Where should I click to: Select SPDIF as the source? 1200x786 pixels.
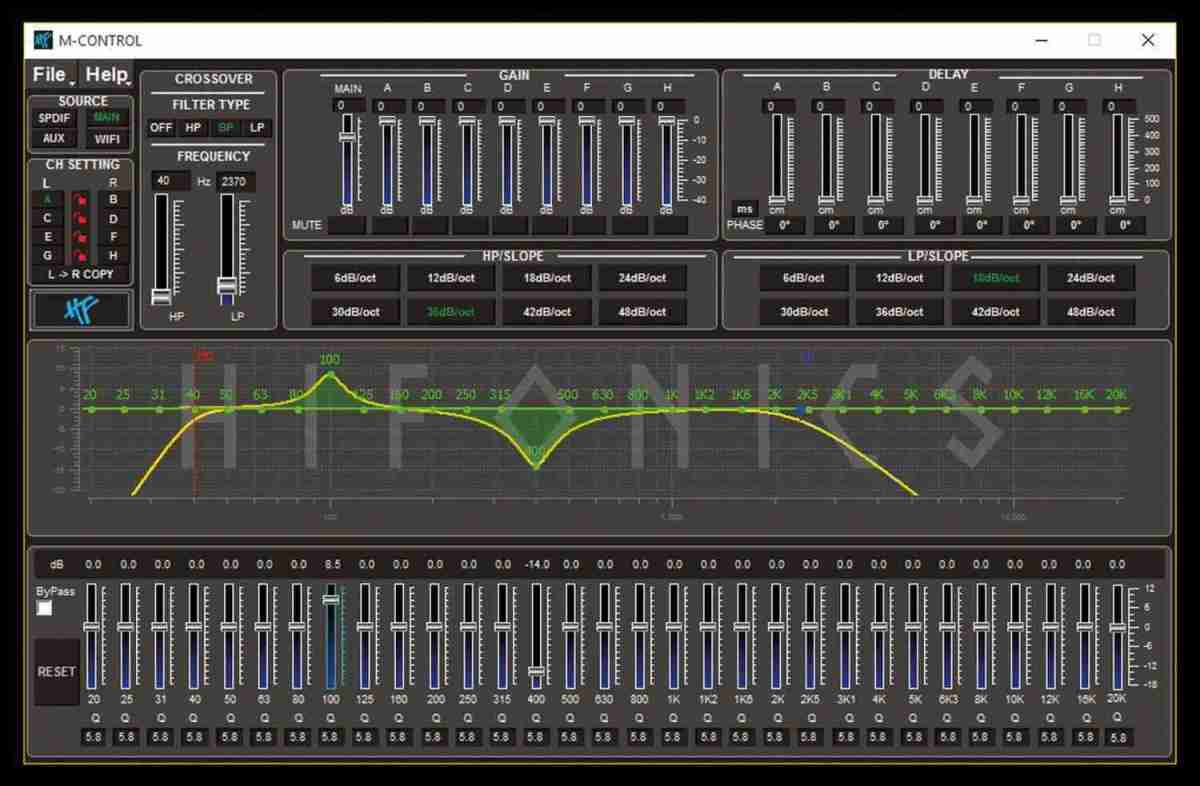click(x=55, y=118)
